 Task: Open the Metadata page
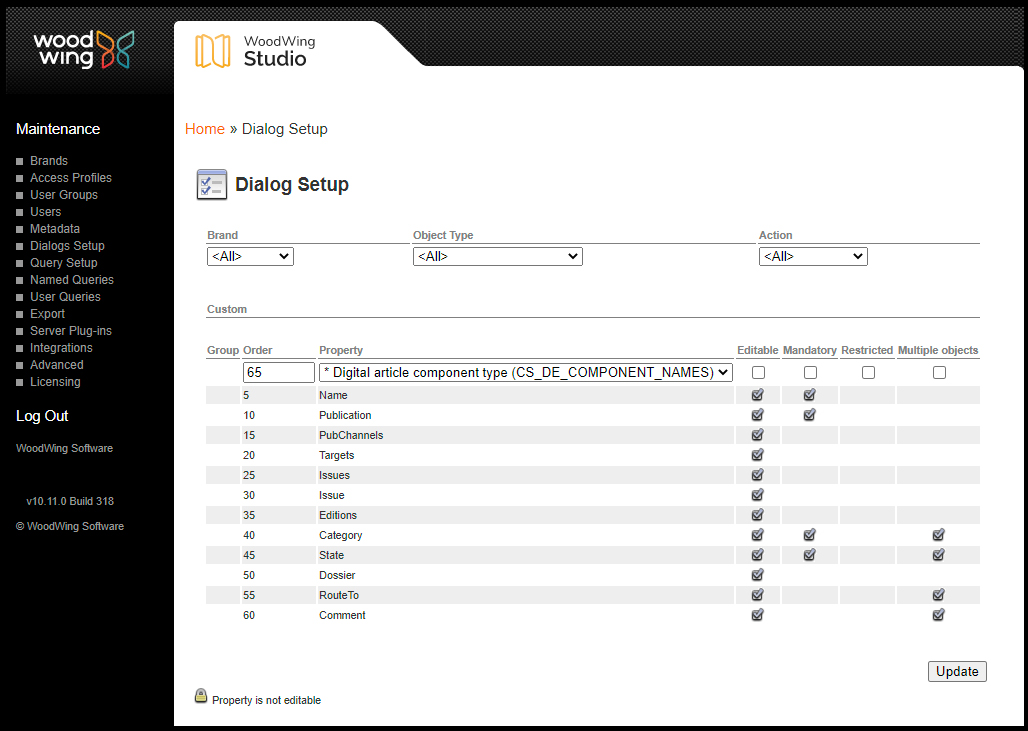55,229
